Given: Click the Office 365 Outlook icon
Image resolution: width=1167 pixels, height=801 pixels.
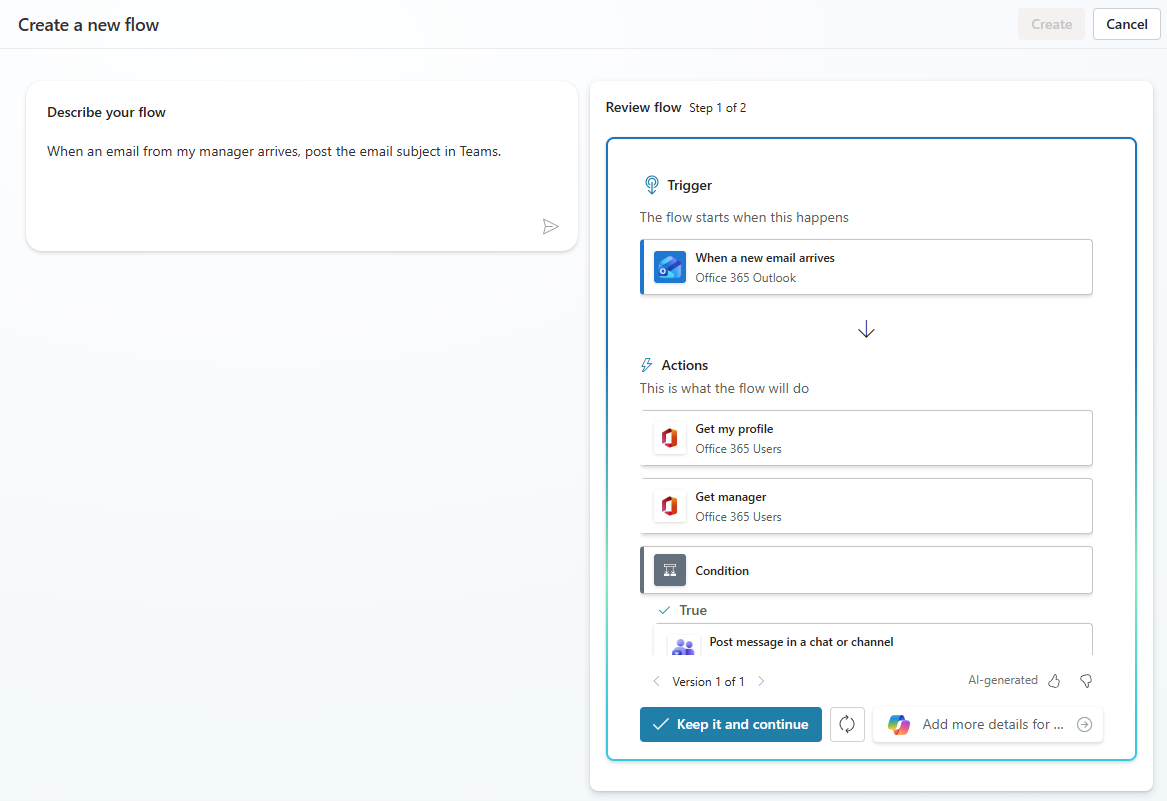Looking at the screenshot, I should coord(669,267).
